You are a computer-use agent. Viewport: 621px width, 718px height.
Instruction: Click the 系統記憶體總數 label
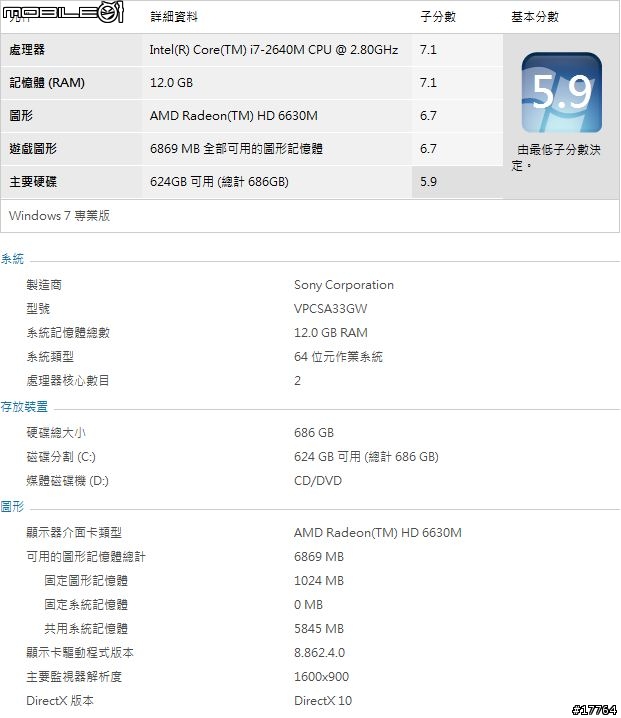click(x=68, y=332)
